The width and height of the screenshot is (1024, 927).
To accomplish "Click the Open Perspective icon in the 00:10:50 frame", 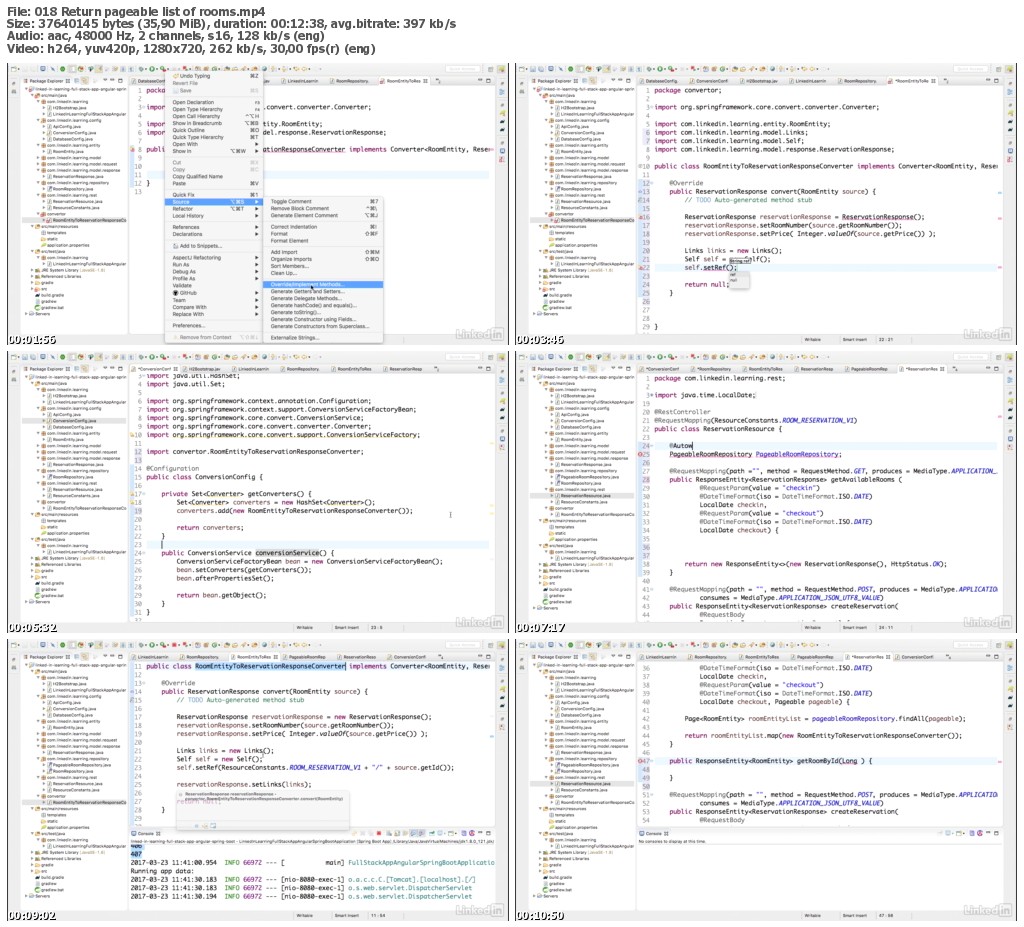I will pyautogui.click(x=1000, y=645).
